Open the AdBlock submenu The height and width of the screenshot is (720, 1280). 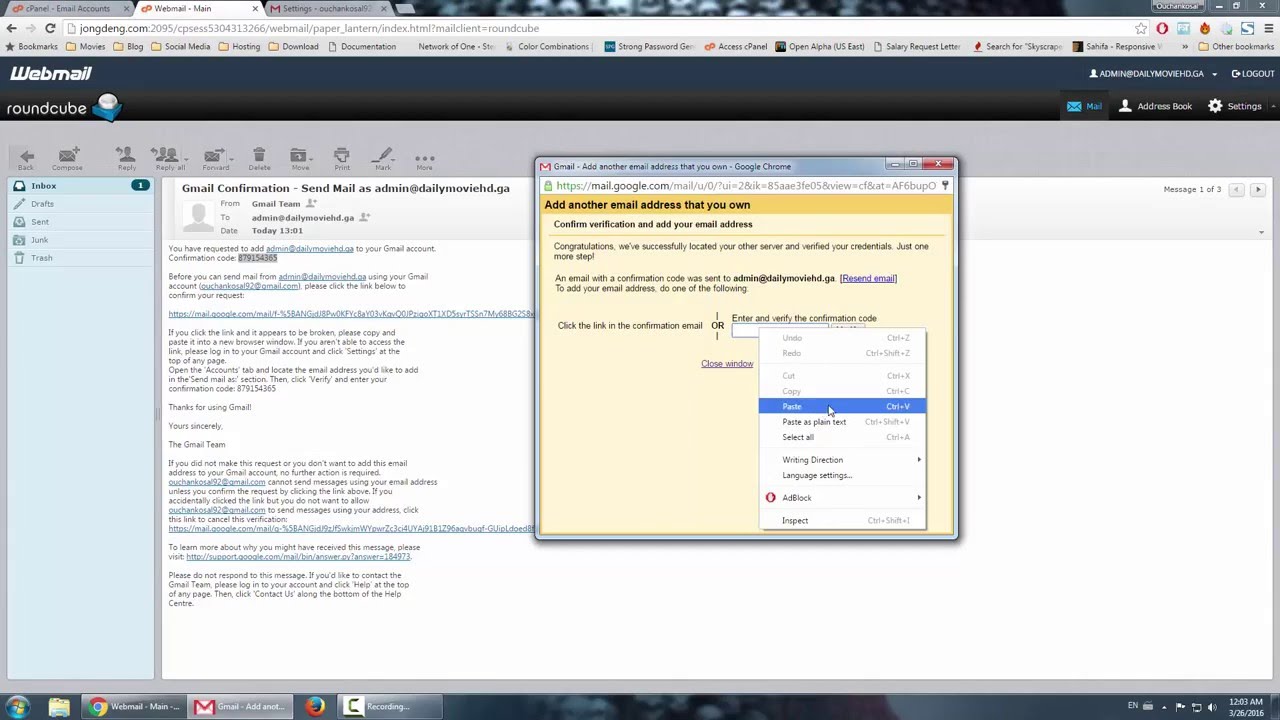pyautogui.click(x=842, y=498)
